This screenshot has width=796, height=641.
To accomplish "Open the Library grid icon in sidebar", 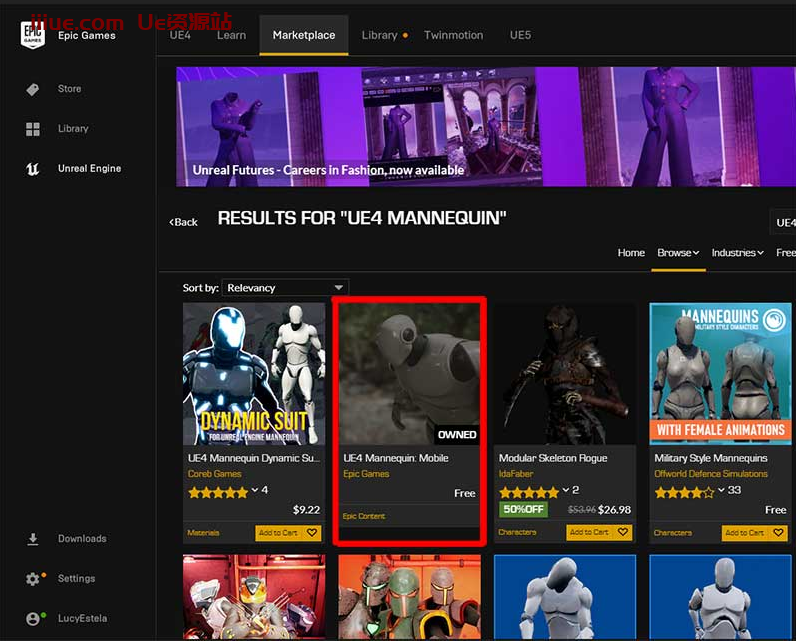I will [x=33, y=129].
